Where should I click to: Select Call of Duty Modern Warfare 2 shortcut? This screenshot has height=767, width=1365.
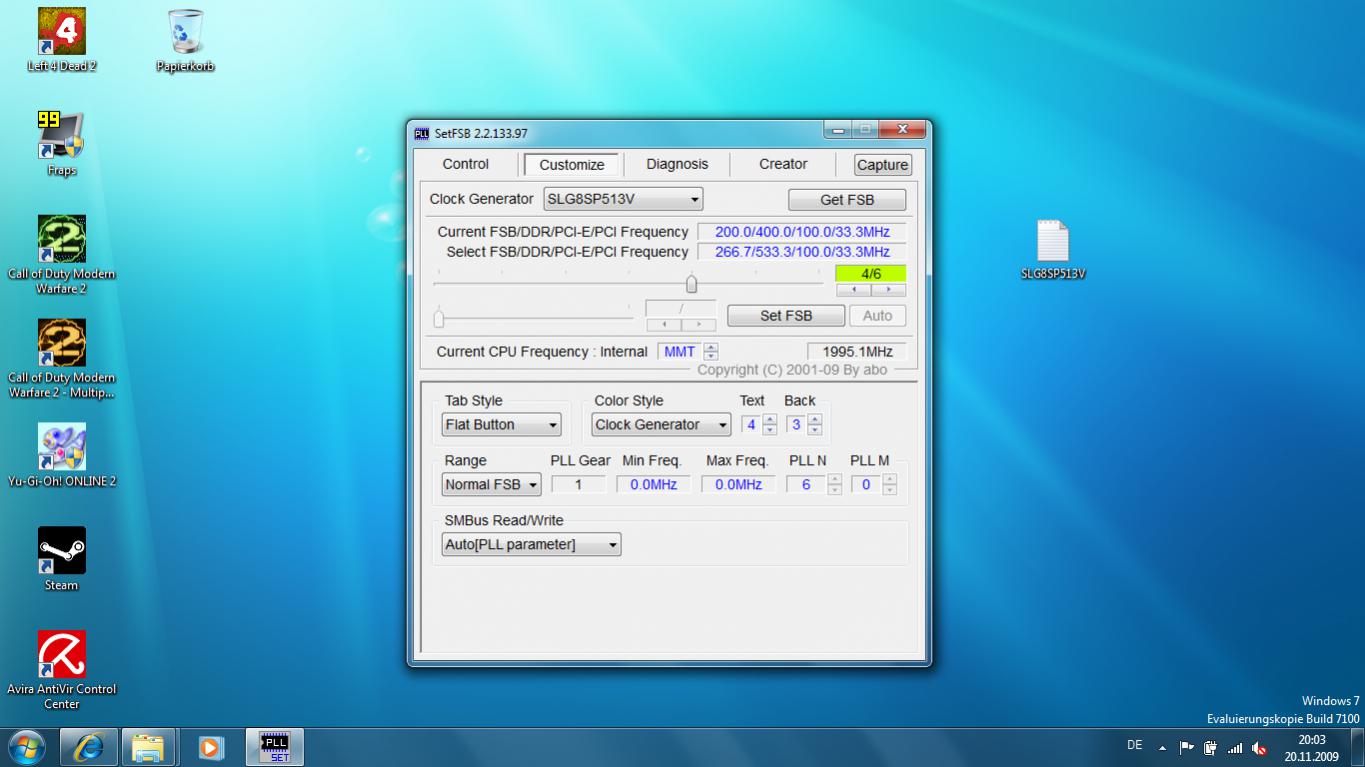(x=62, y=254)
